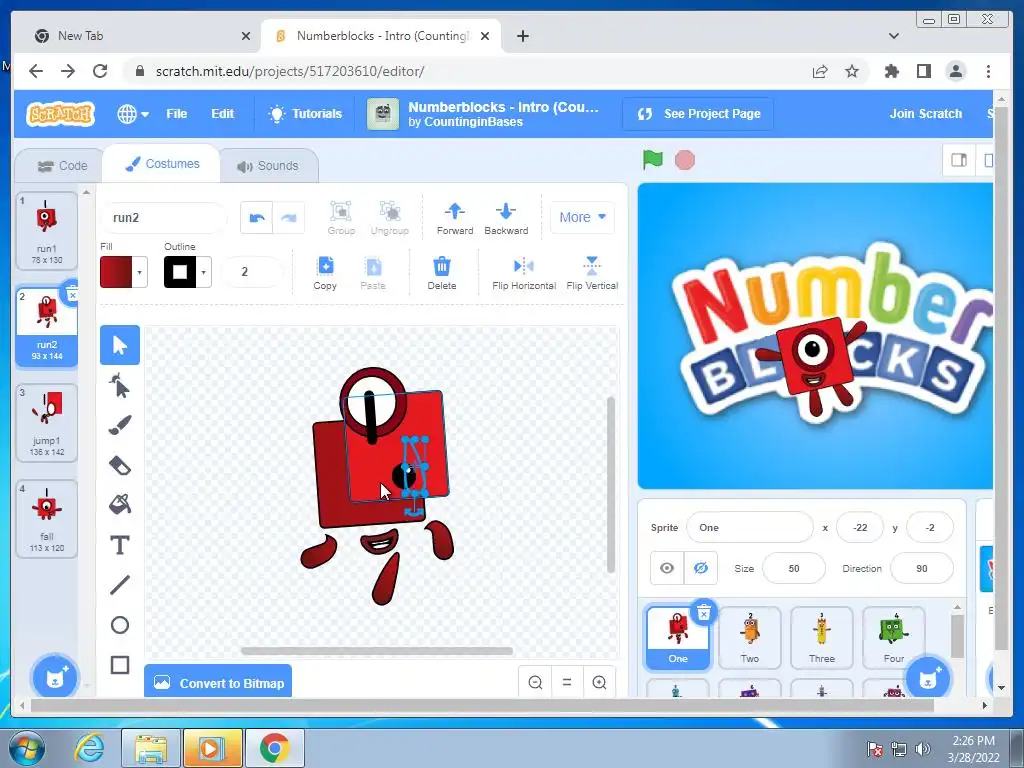Open the Fill color dropdown
The width and height of the screenshot is (1024, 768).
point(139,272)
